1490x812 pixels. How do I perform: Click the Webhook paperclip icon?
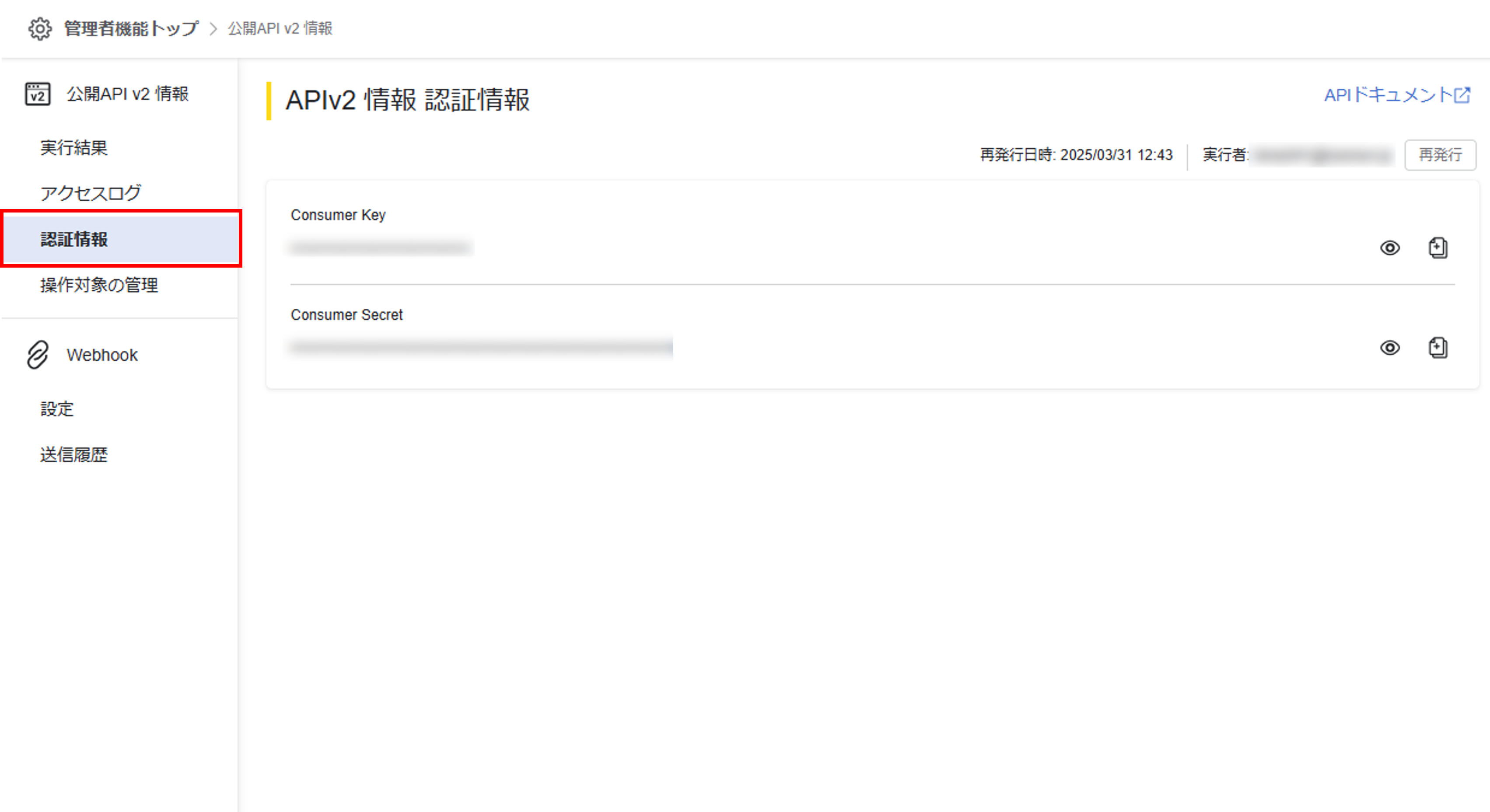click(x=38, y=355)
